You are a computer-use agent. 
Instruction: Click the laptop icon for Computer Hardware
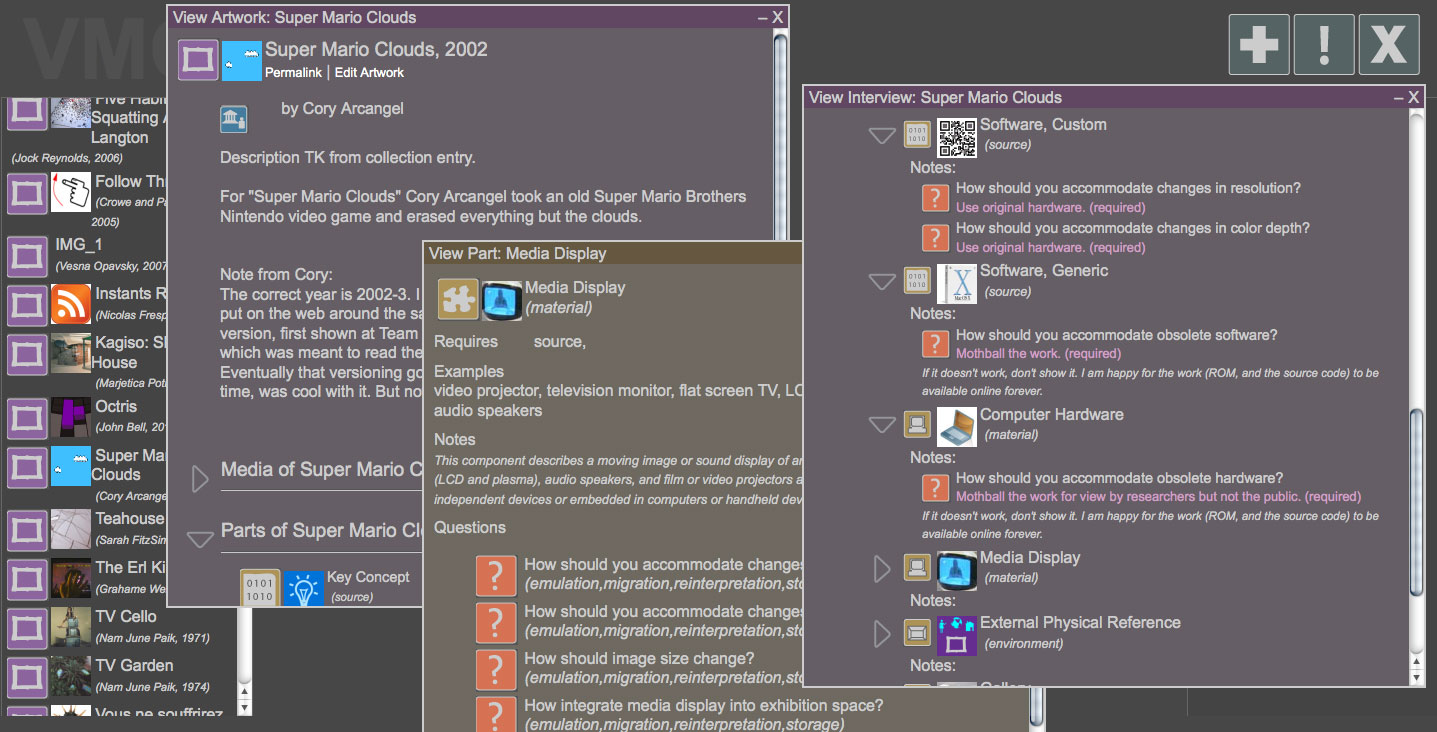coord(956,427)
